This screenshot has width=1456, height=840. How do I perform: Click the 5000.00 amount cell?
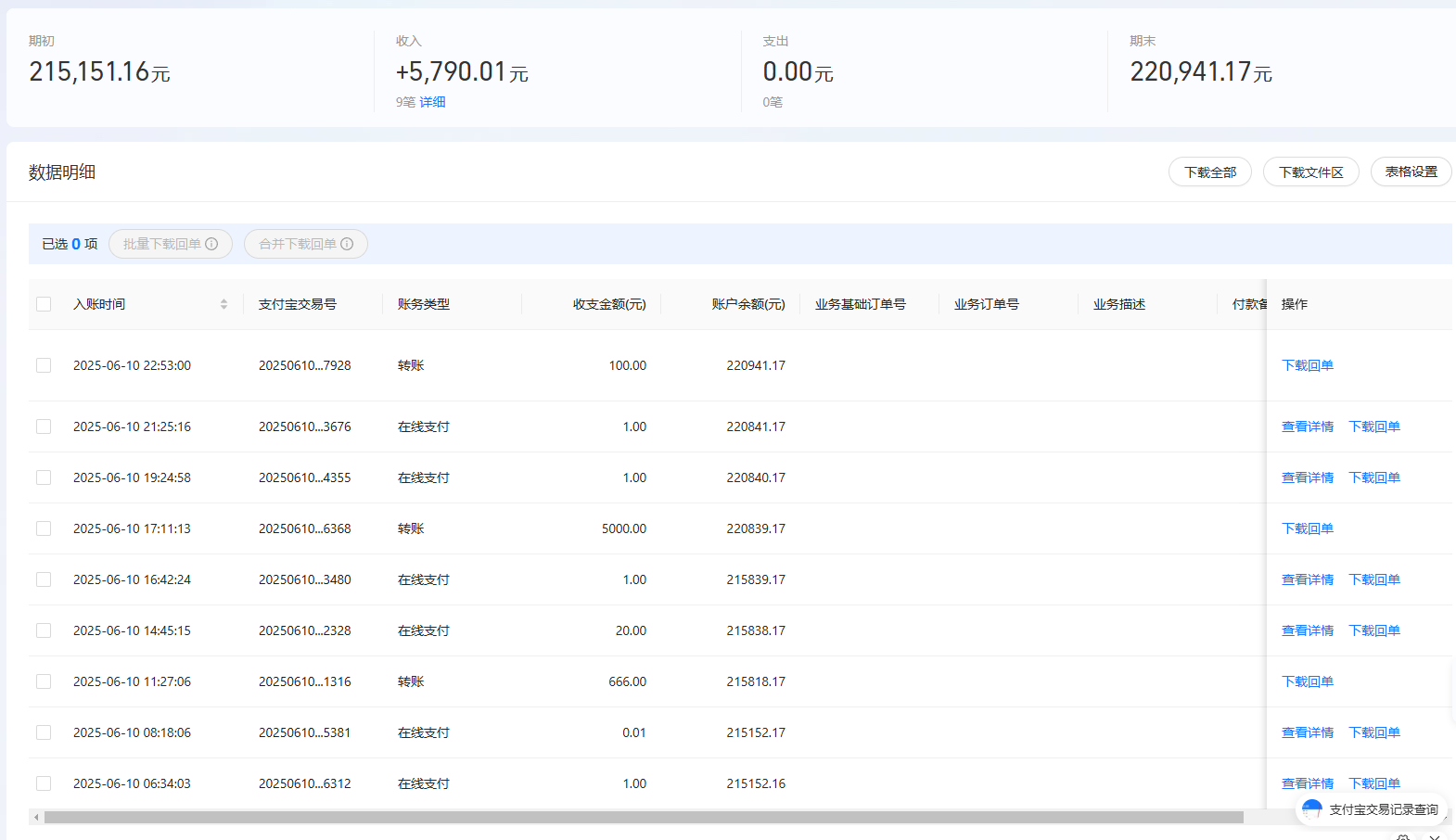624,528
